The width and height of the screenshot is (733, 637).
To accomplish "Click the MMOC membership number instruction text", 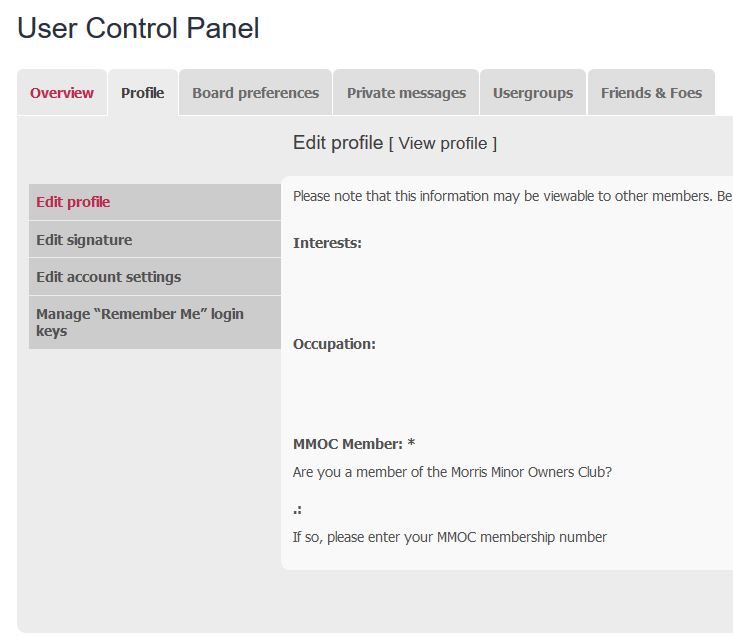I will pyautogui.click(x=450, y=537).
